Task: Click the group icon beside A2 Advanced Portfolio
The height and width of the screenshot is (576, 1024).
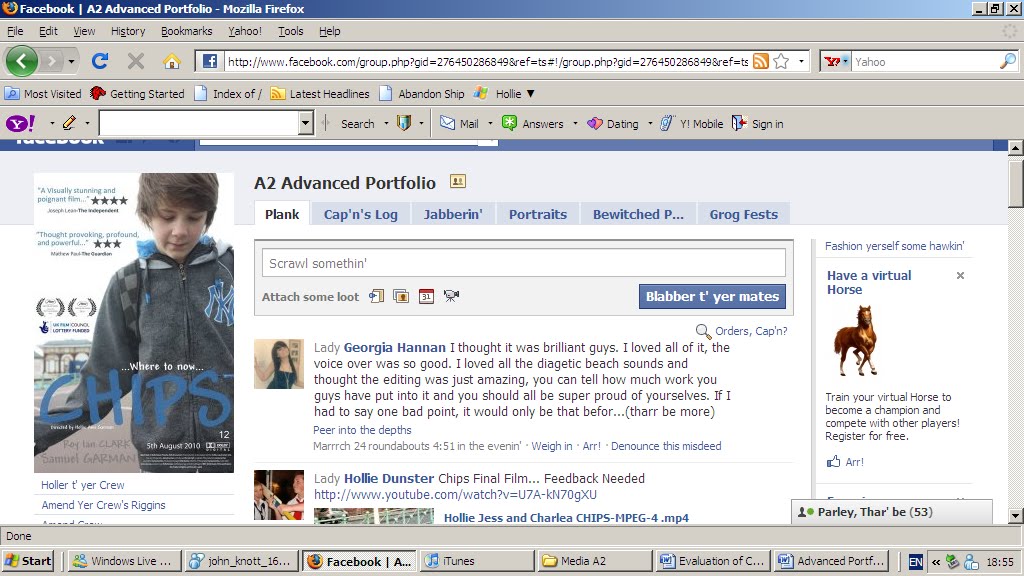Action: (x=458, y=182)
